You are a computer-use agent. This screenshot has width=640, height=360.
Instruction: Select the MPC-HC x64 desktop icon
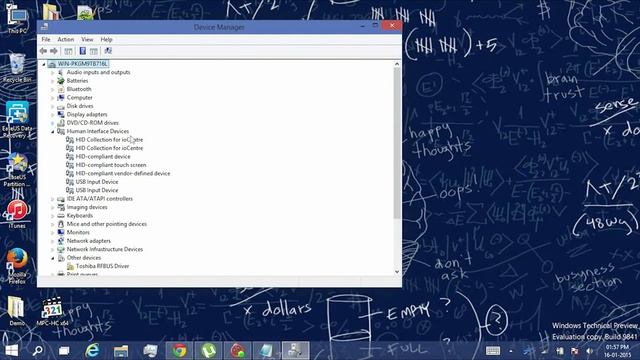[x=52, y=311]
